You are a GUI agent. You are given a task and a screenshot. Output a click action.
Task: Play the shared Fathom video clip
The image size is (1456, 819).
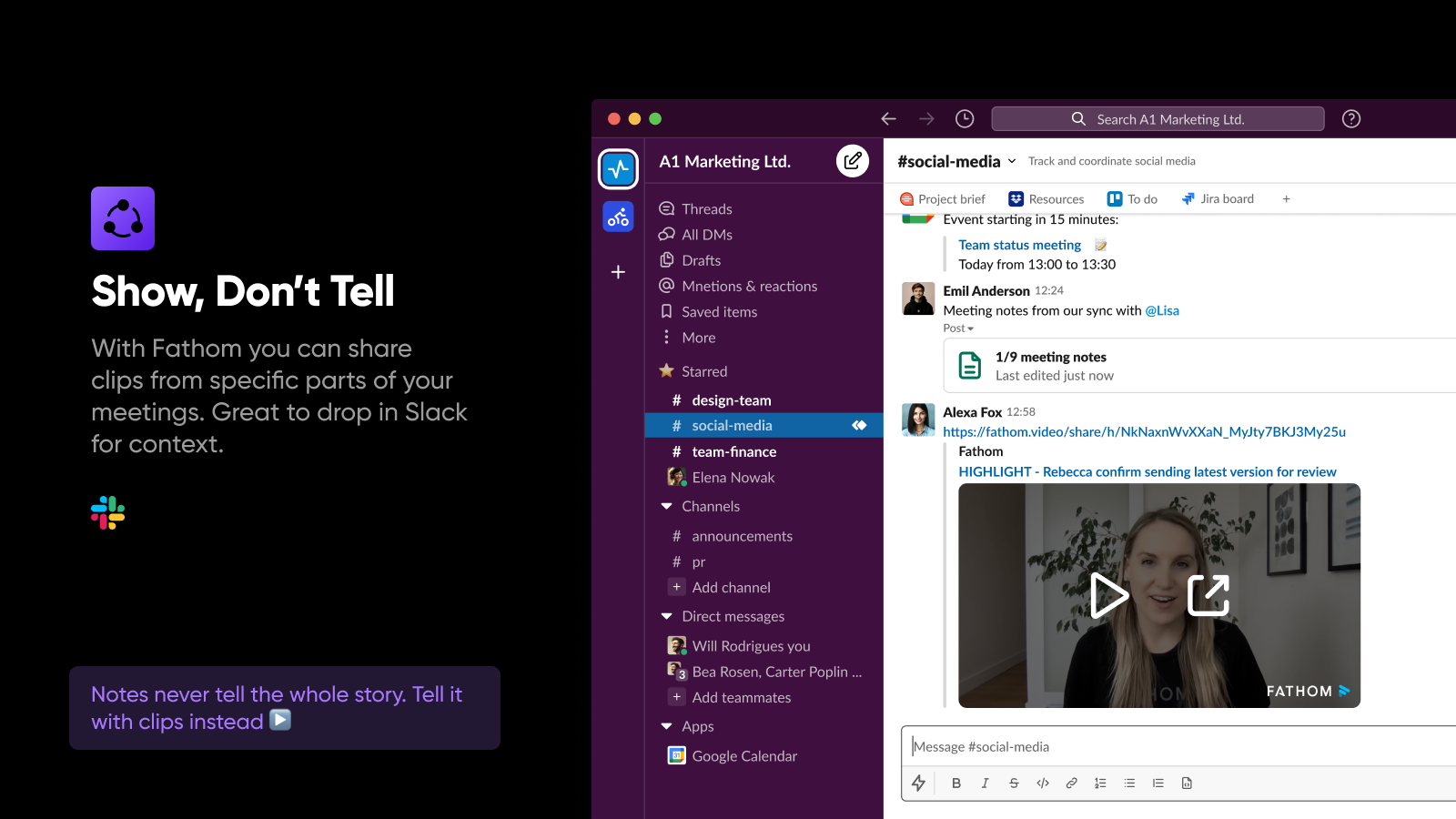tap(1109, 595)
